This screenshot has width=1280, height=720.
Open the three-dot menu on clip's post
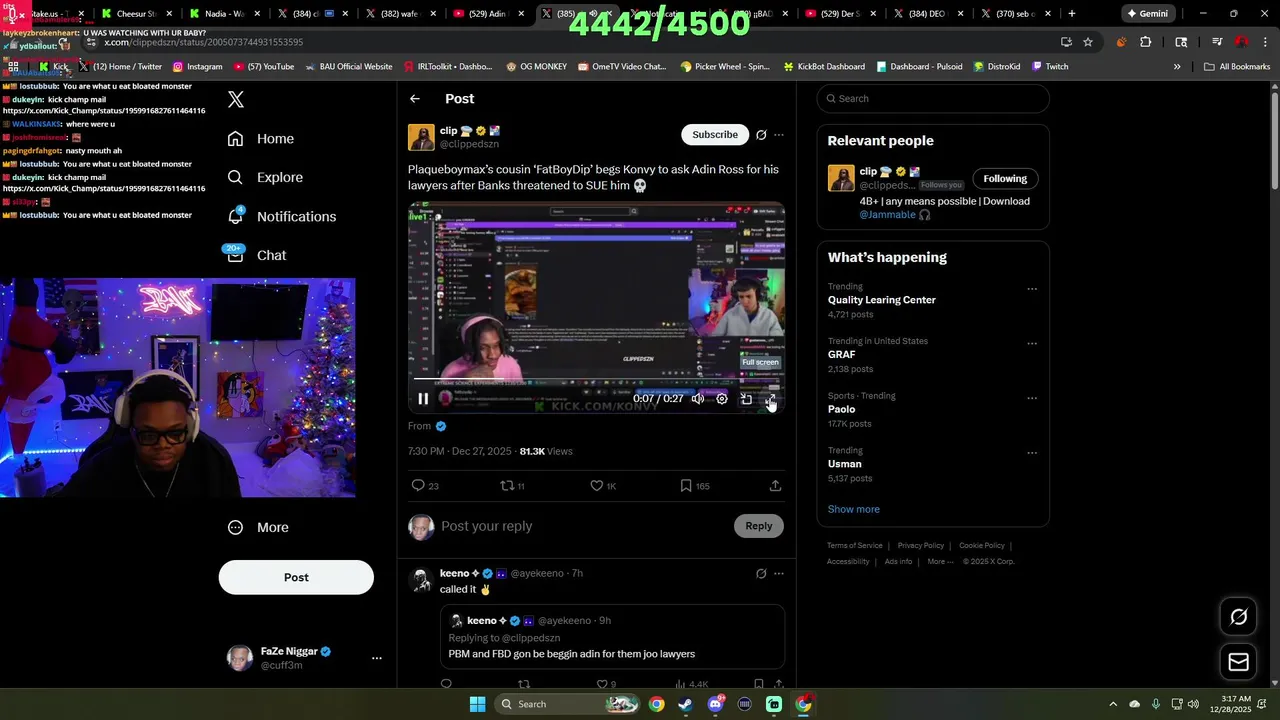pyautogui.click(x=779, y=135)
